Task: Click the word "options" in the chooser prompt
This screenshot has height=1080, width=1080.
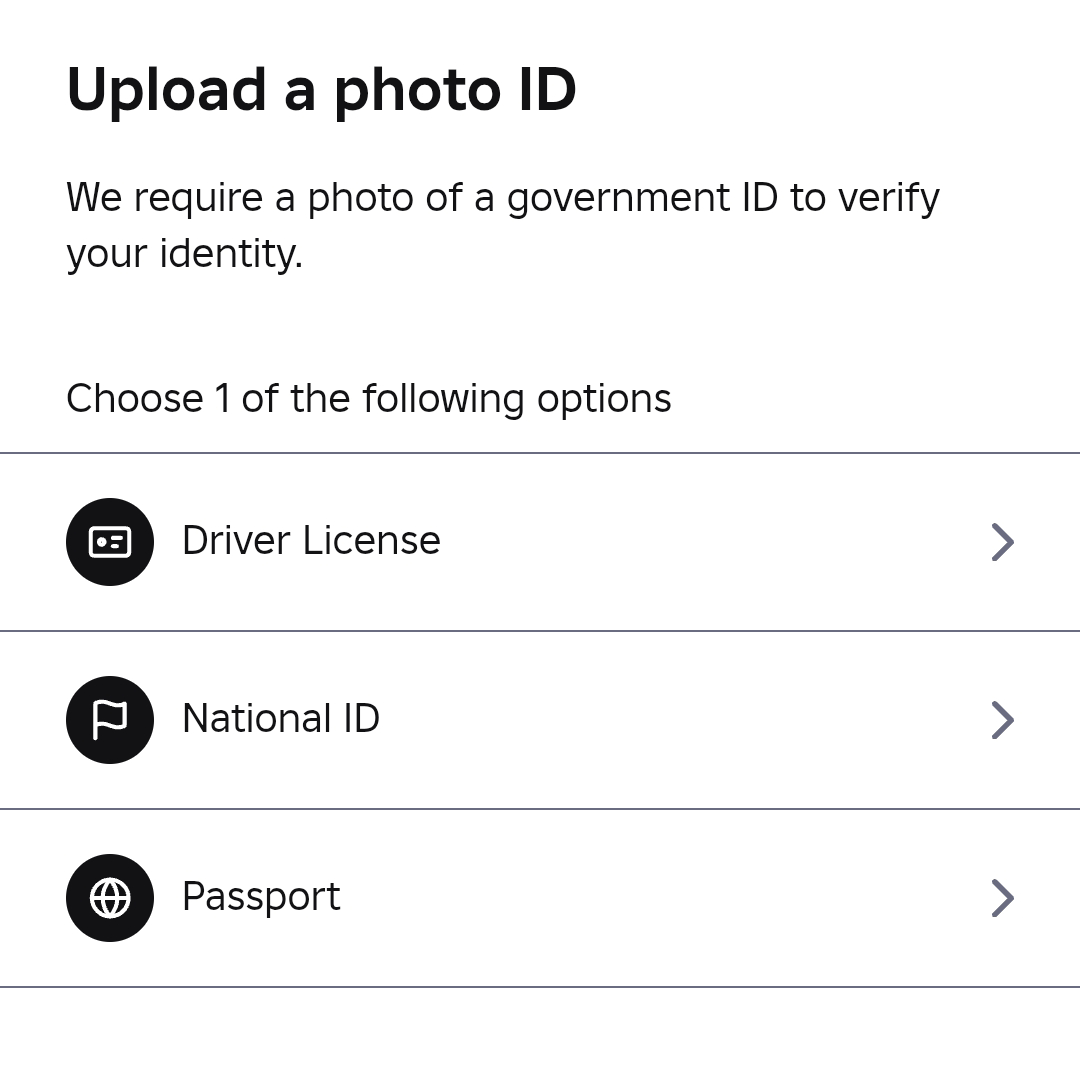Action: click(x=604, y=399)
